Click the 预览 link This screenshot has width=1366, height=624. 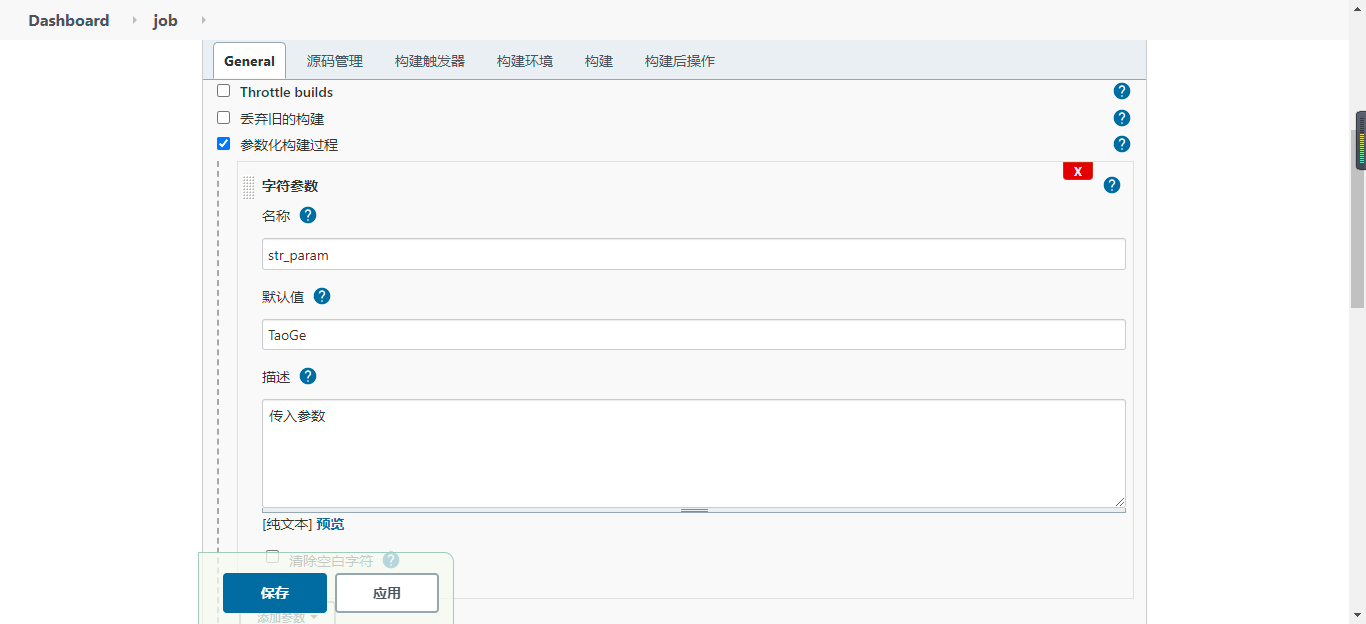click(x=330, y=524)
